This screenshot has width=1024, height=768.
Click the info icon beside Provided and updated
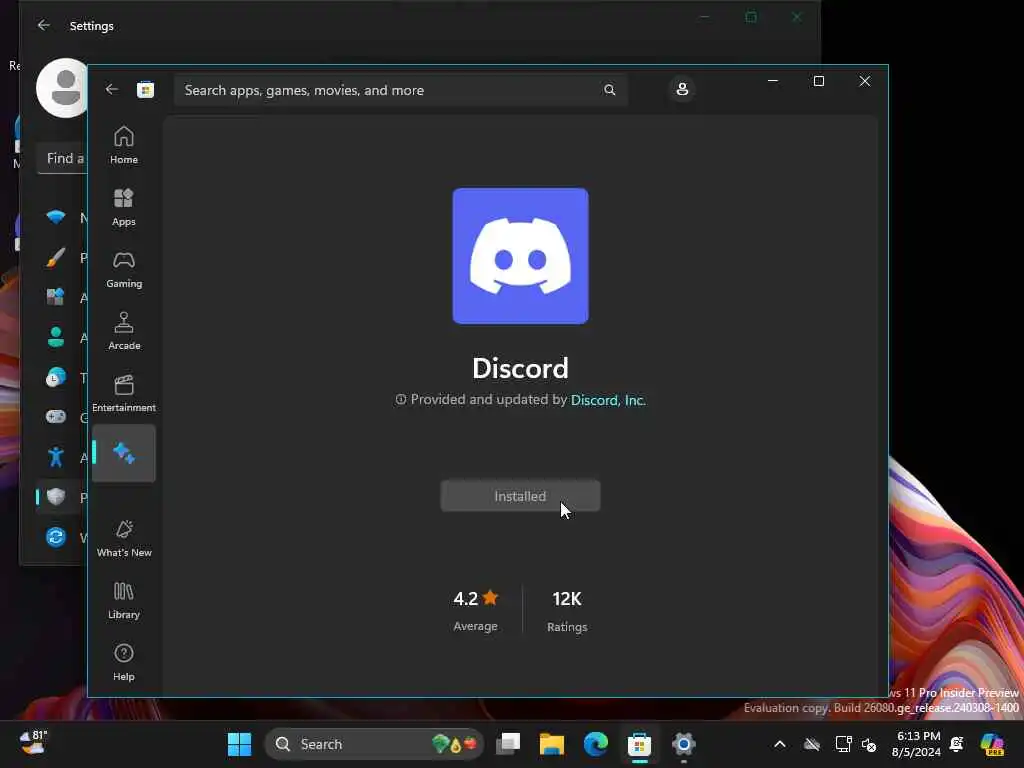pyautogui.click(x=400, y=399)
